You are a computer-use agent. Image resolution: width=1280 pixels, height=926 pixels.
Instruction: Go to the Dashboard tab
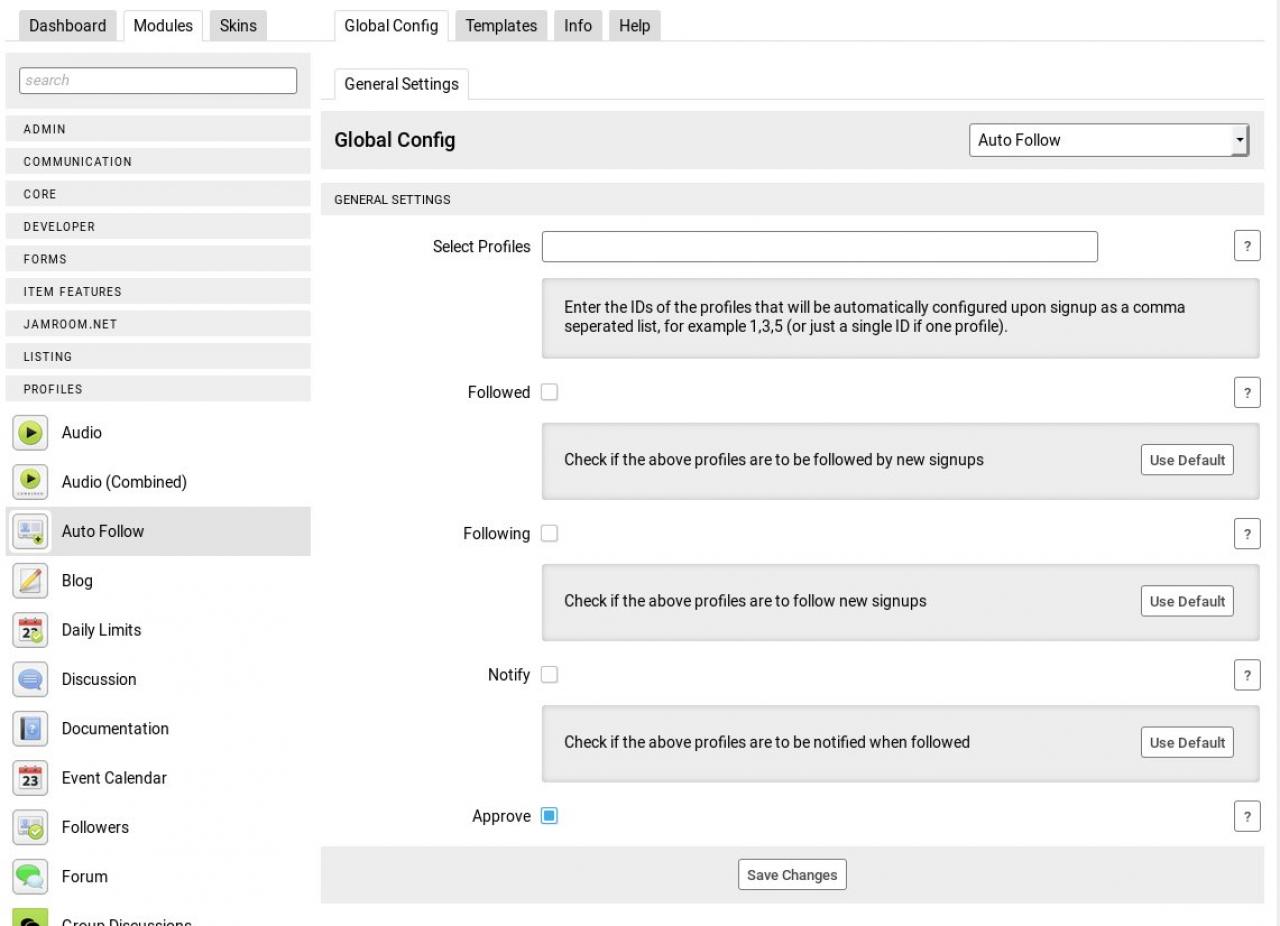[67, 26]
